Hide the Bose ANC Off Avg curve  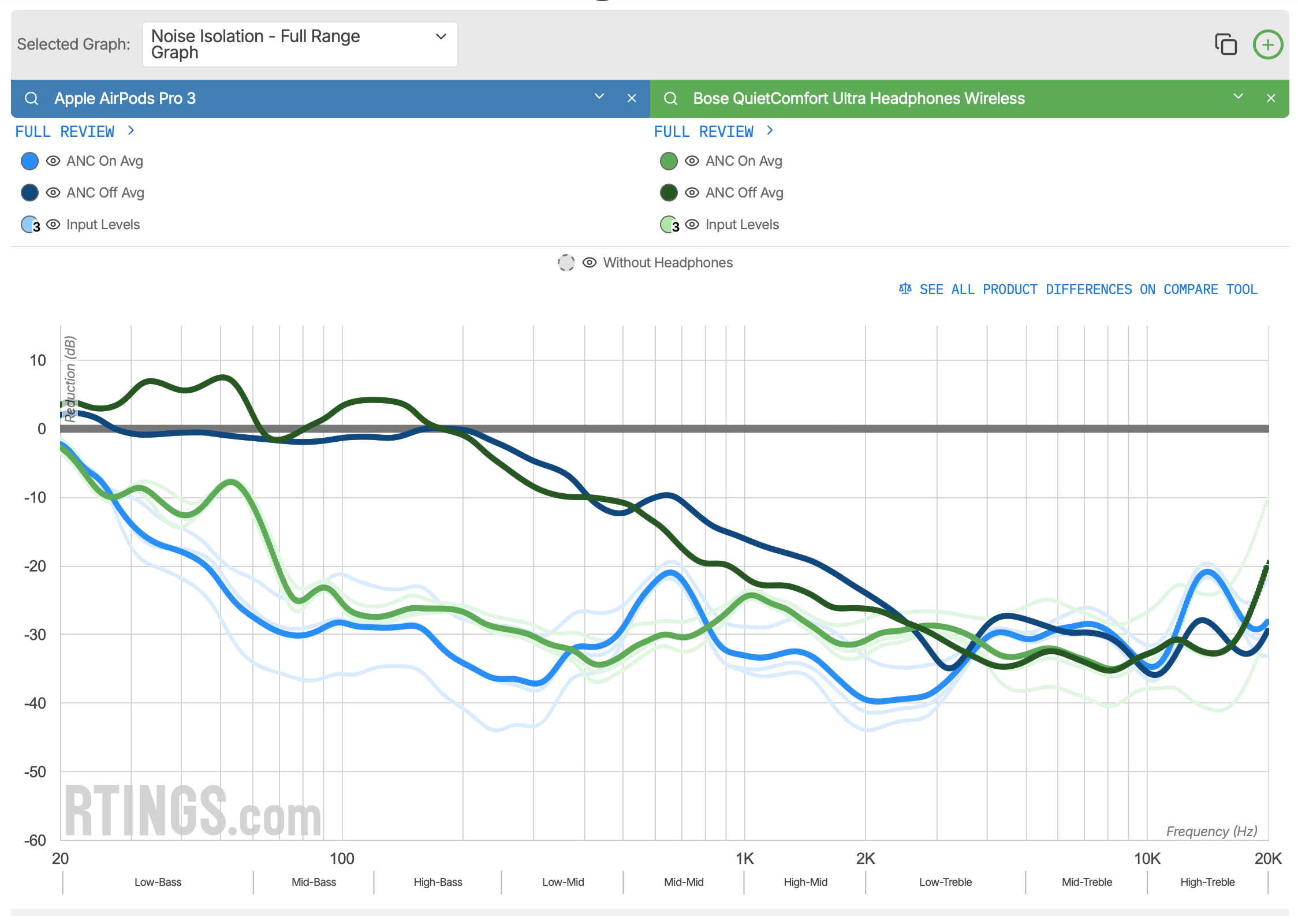[x=692, y=193]
